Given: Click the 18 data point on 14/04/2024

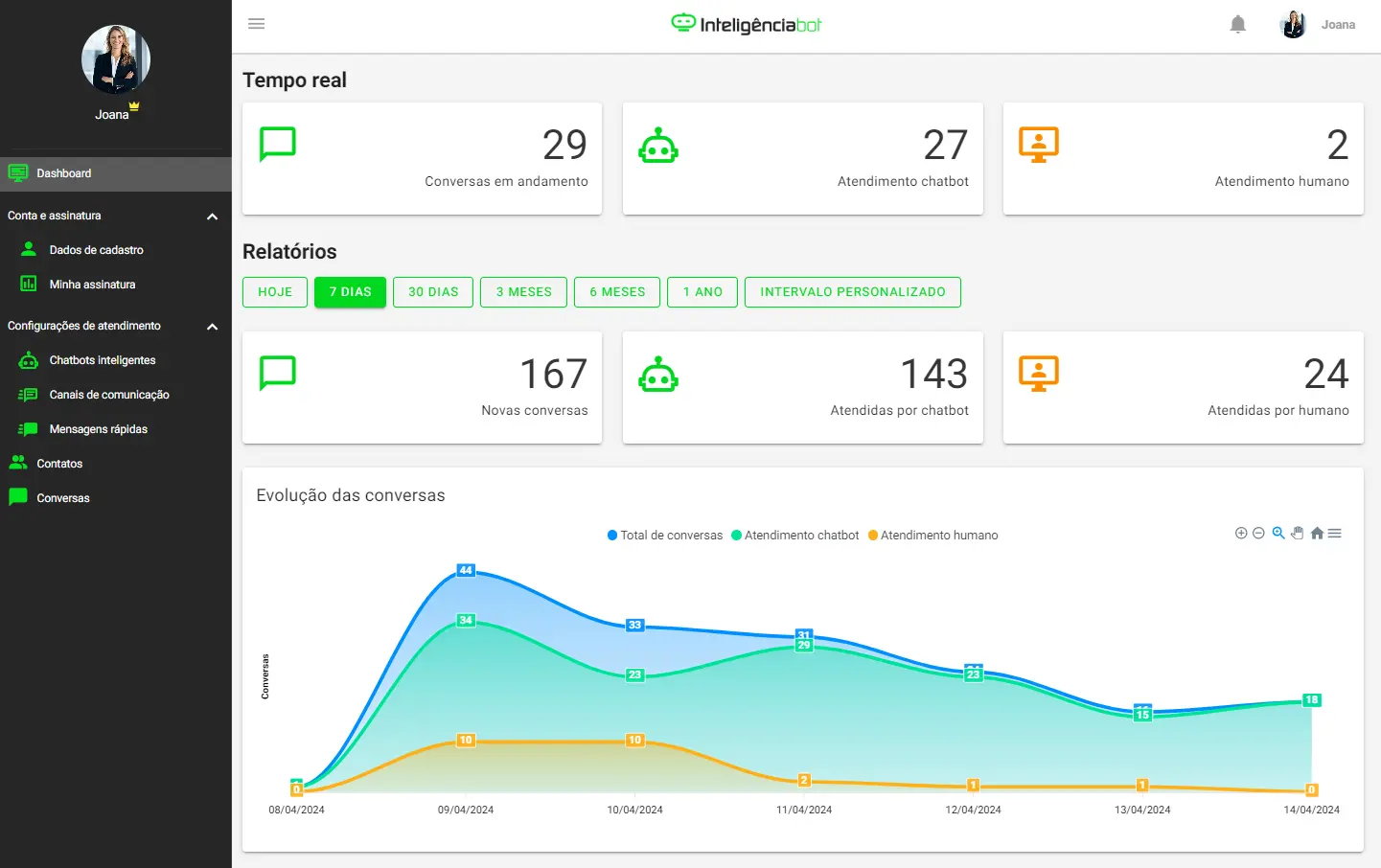Looking at the screenshot, I should (x=1311, y=699).
